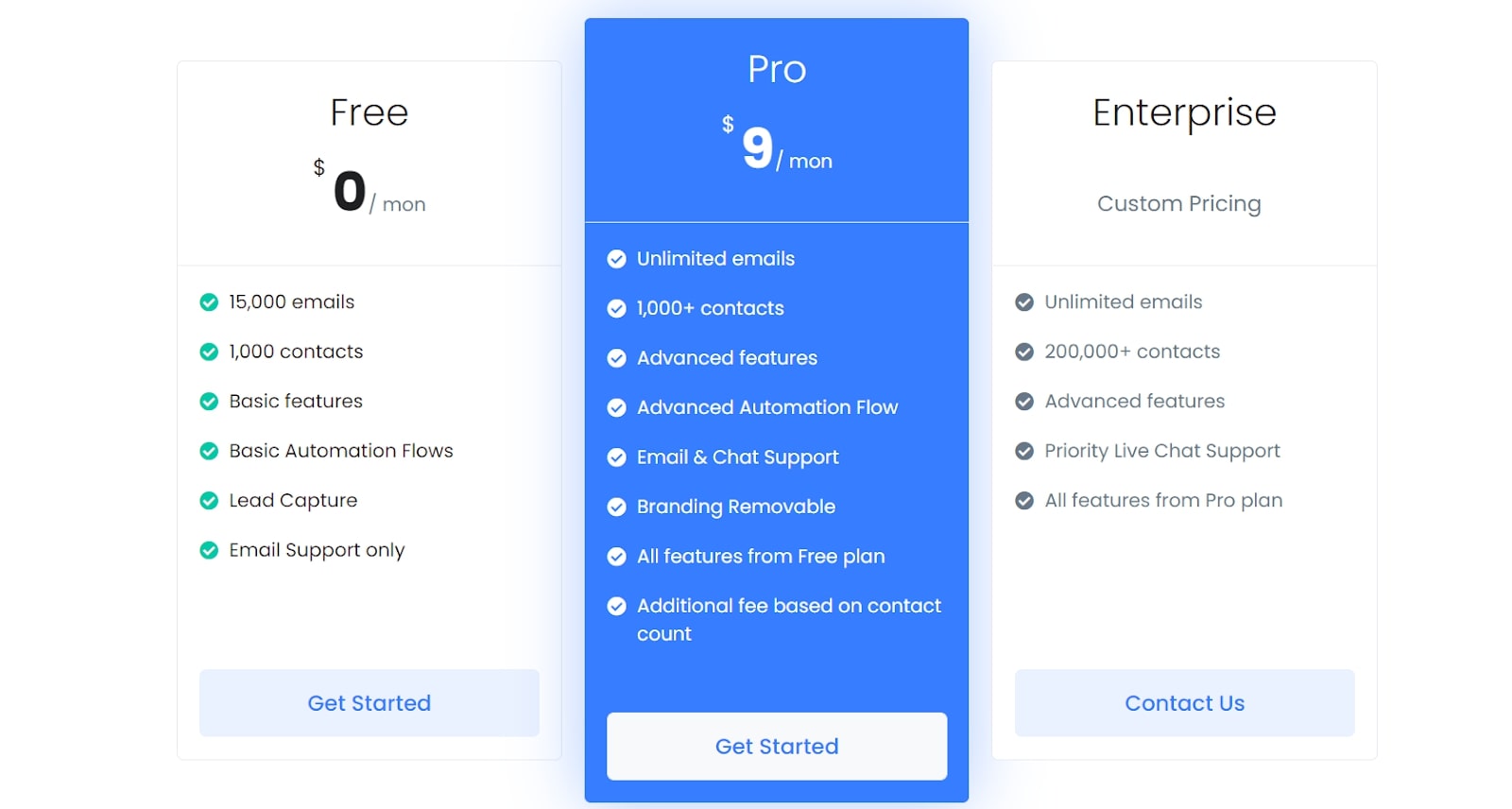Click checkmark icon beside 15,000 emails
This screenshot has height=809, width=1512.
[209, 302]
